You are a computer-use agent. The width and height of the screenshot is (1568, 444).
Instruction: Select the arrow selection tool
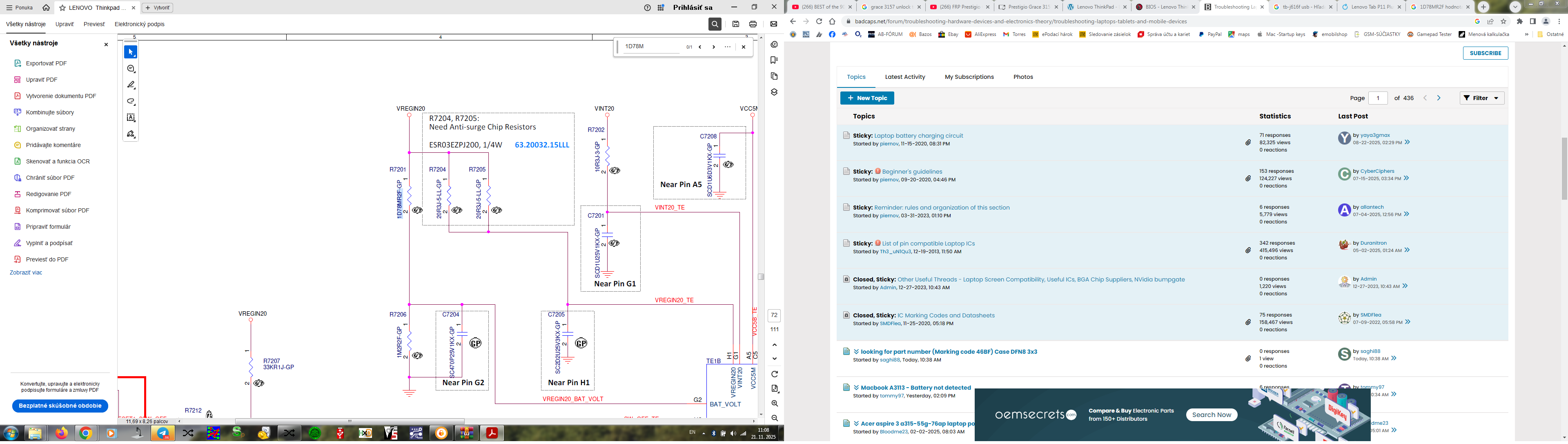coord(131,52)
